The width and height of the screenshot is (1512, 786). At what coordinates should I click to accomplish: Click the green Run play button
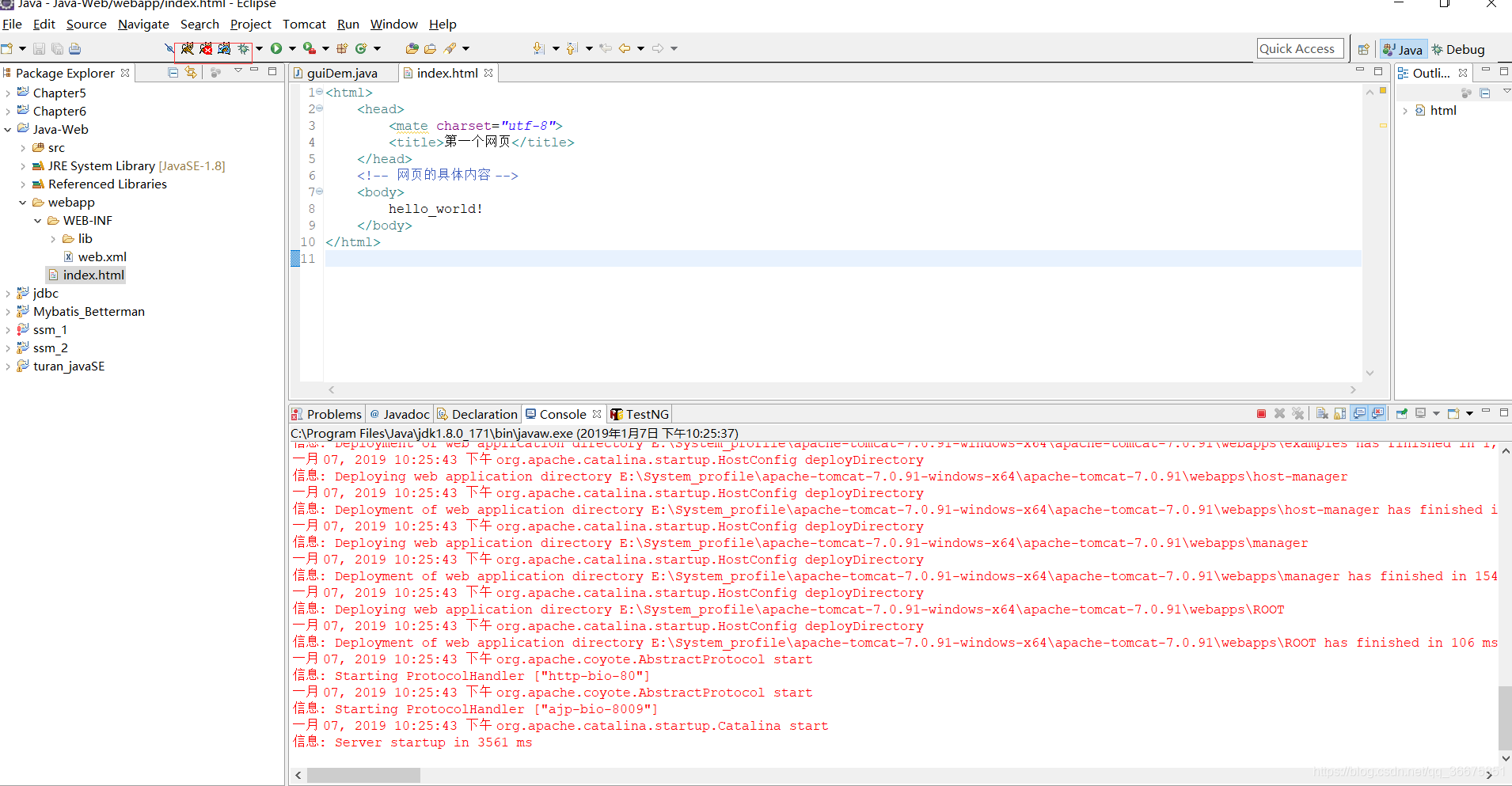coord(276,48)
